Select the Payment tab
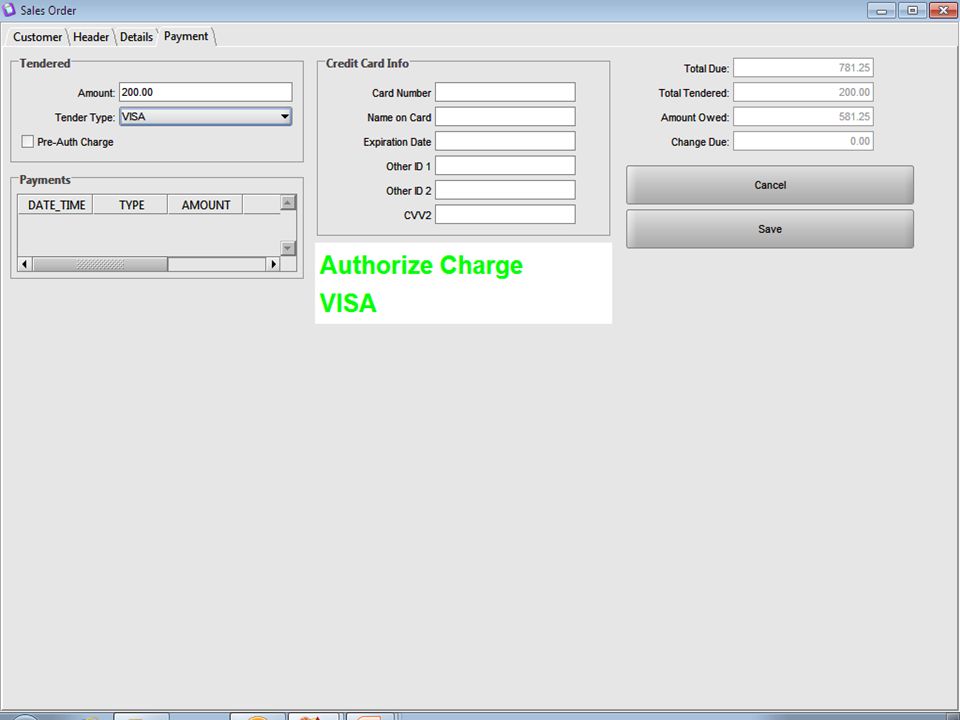 [186, 36]
